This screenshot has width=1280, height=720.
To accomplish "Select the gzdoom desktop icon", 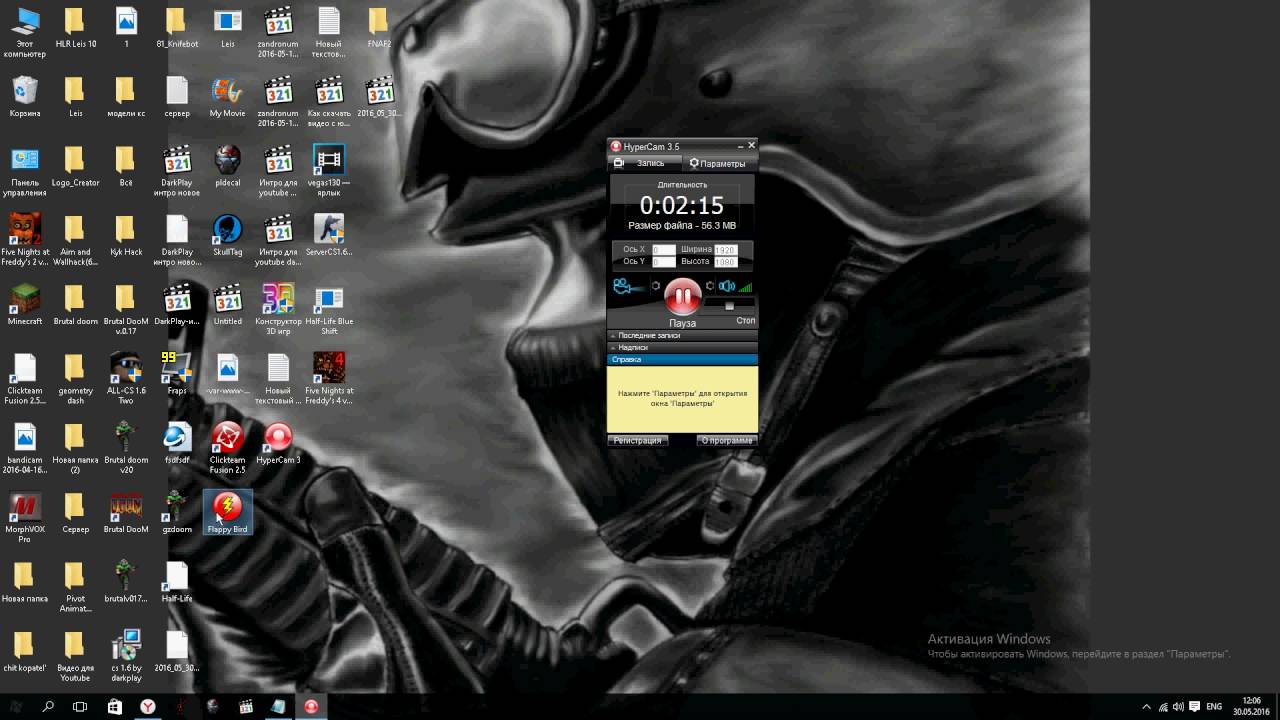I will (177, 512).
